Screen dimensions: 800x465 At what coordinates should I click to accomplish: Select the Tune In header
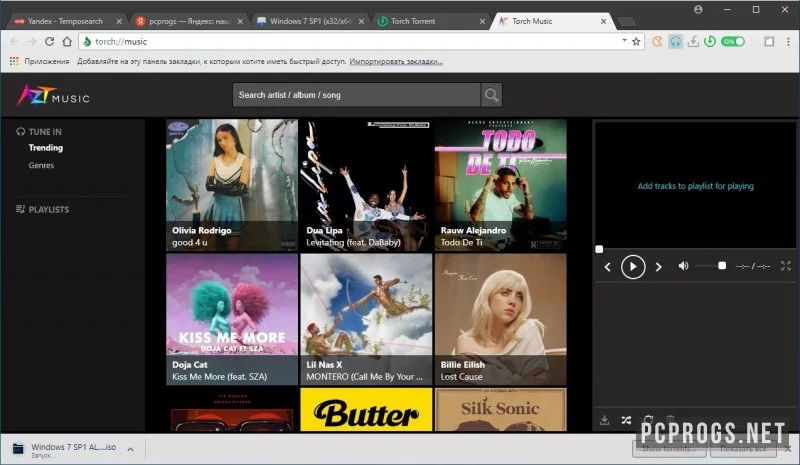coord(39,132)
